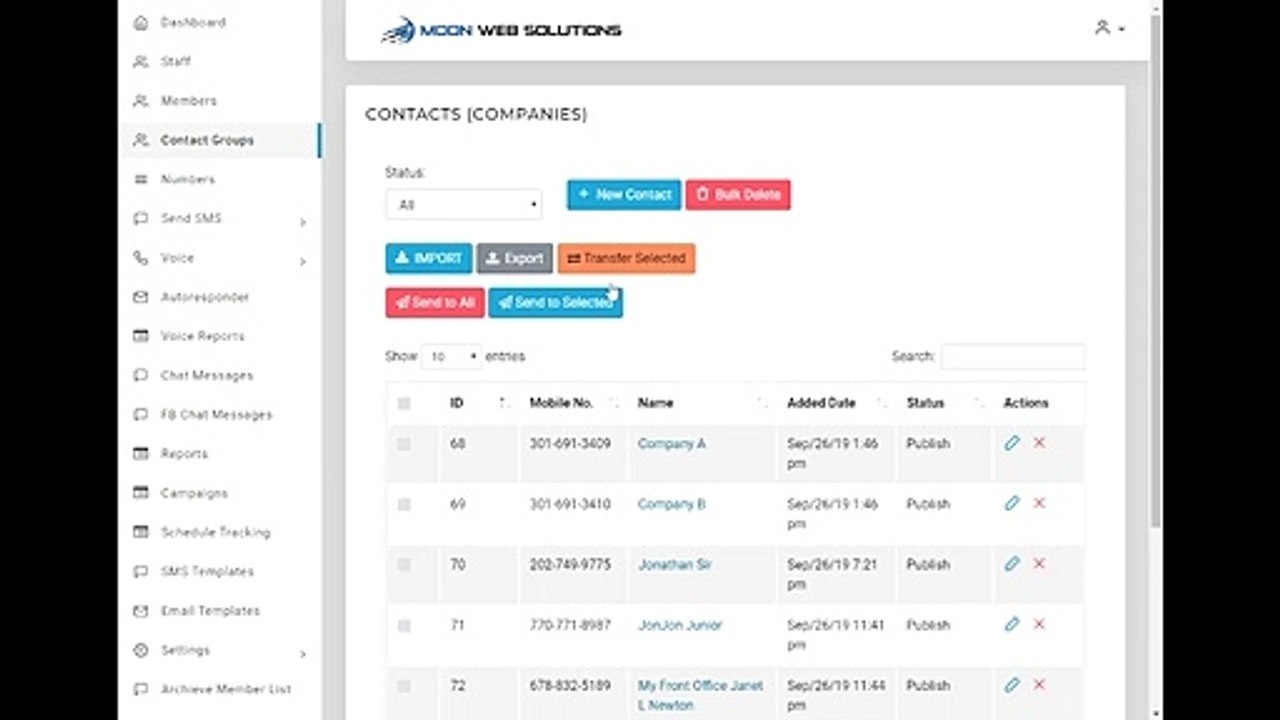Sort table by Name column
Image resolution: width=1280 pixels, height=720 pixels.
(701, 403)
